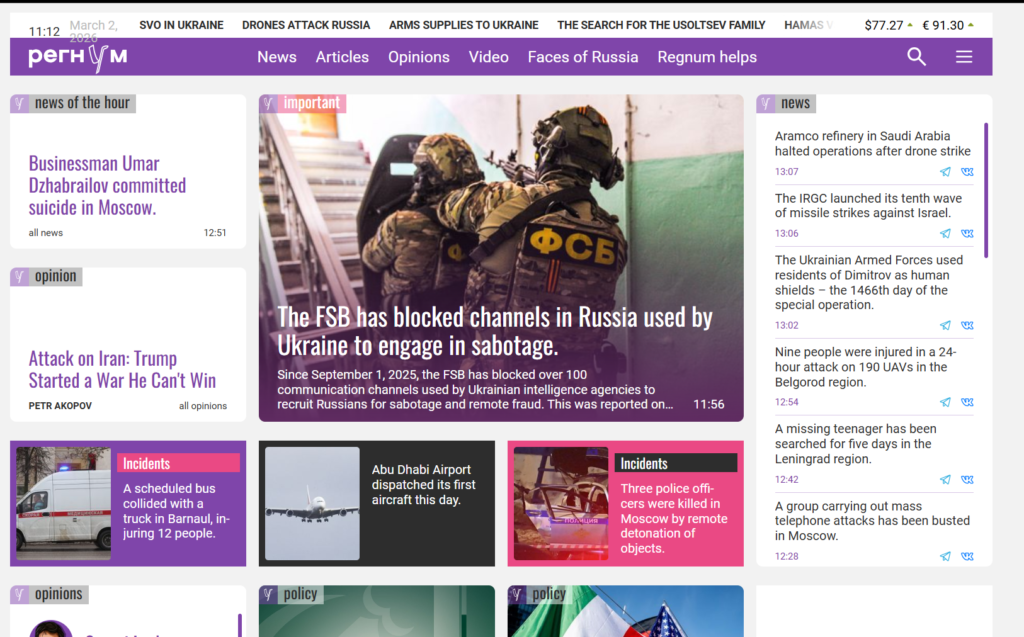Open the Articles menu item
1024x637 pixels.
(x=342, y=57)
